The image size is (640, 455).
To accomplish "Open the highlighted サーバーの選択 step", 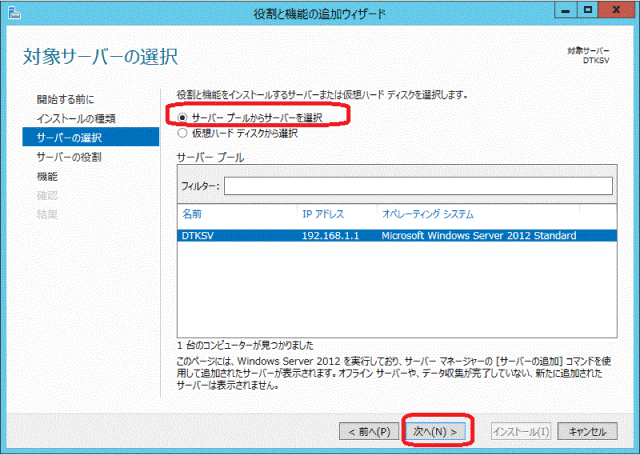I will pyautogui.click(x=91, y=137).
